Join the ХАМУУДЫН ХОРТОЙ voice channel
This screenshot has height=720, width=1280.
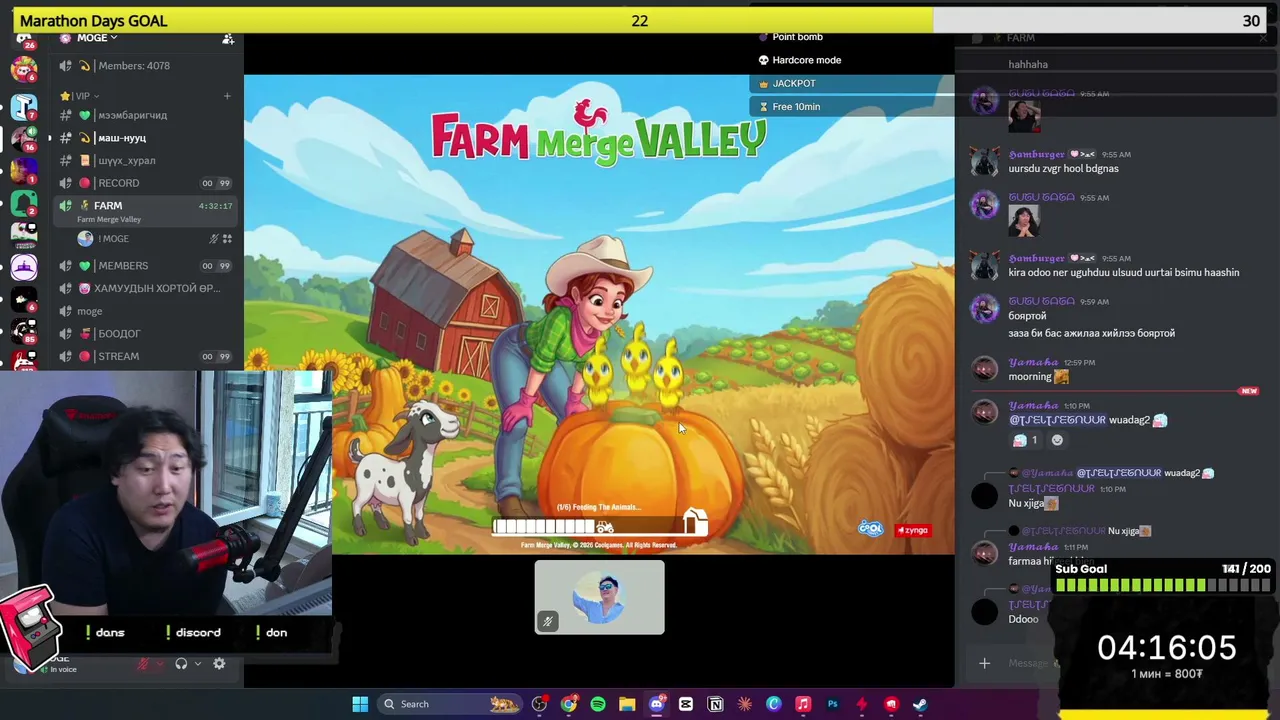click(x=145, y=289)
